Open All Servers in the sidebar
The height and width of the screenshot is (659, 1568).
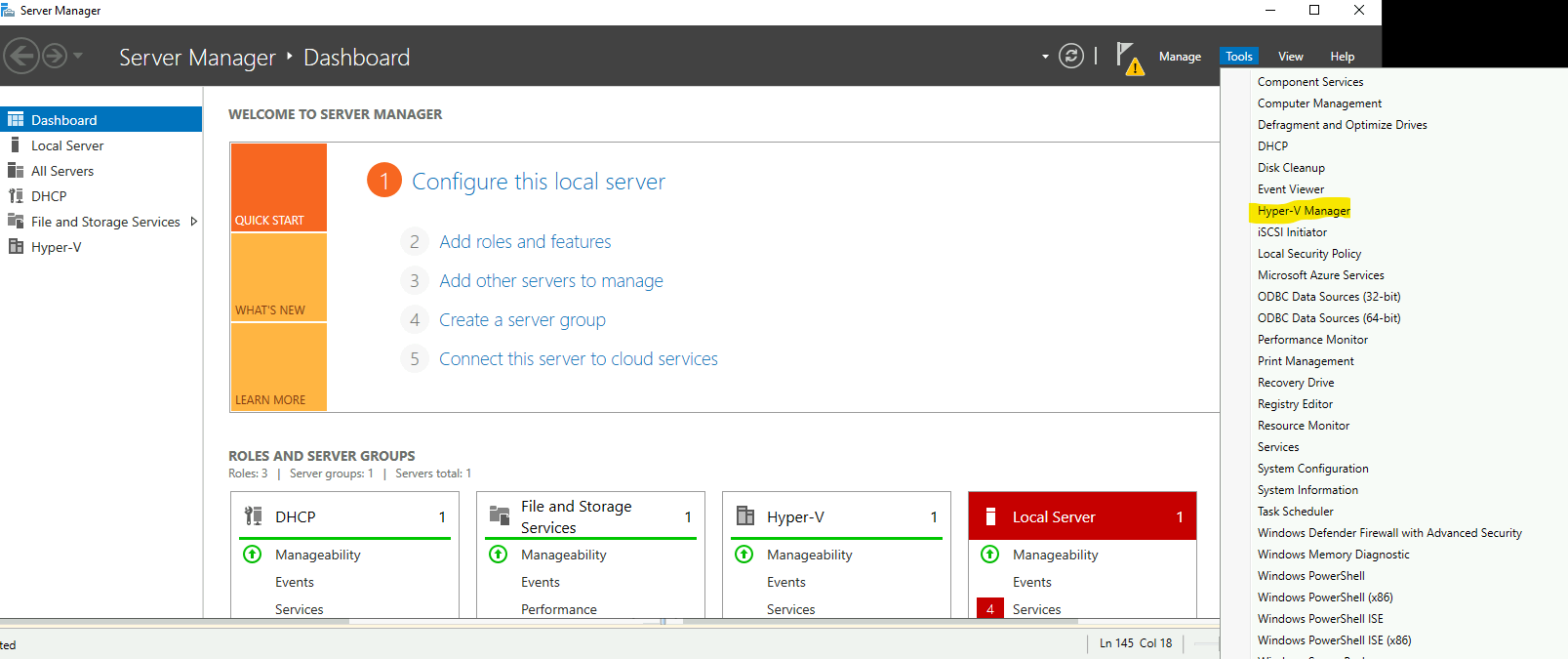coord(62,171)
